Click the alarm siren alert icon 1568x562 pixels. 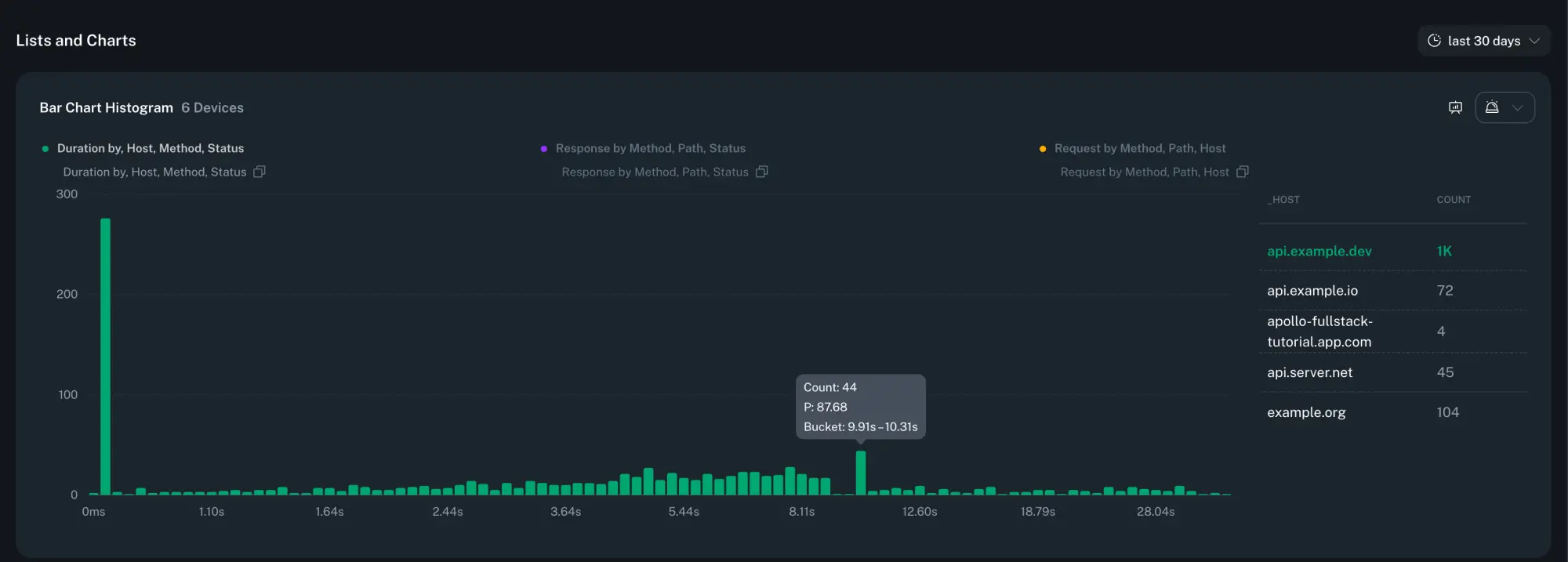click(x=1492, y=107)
